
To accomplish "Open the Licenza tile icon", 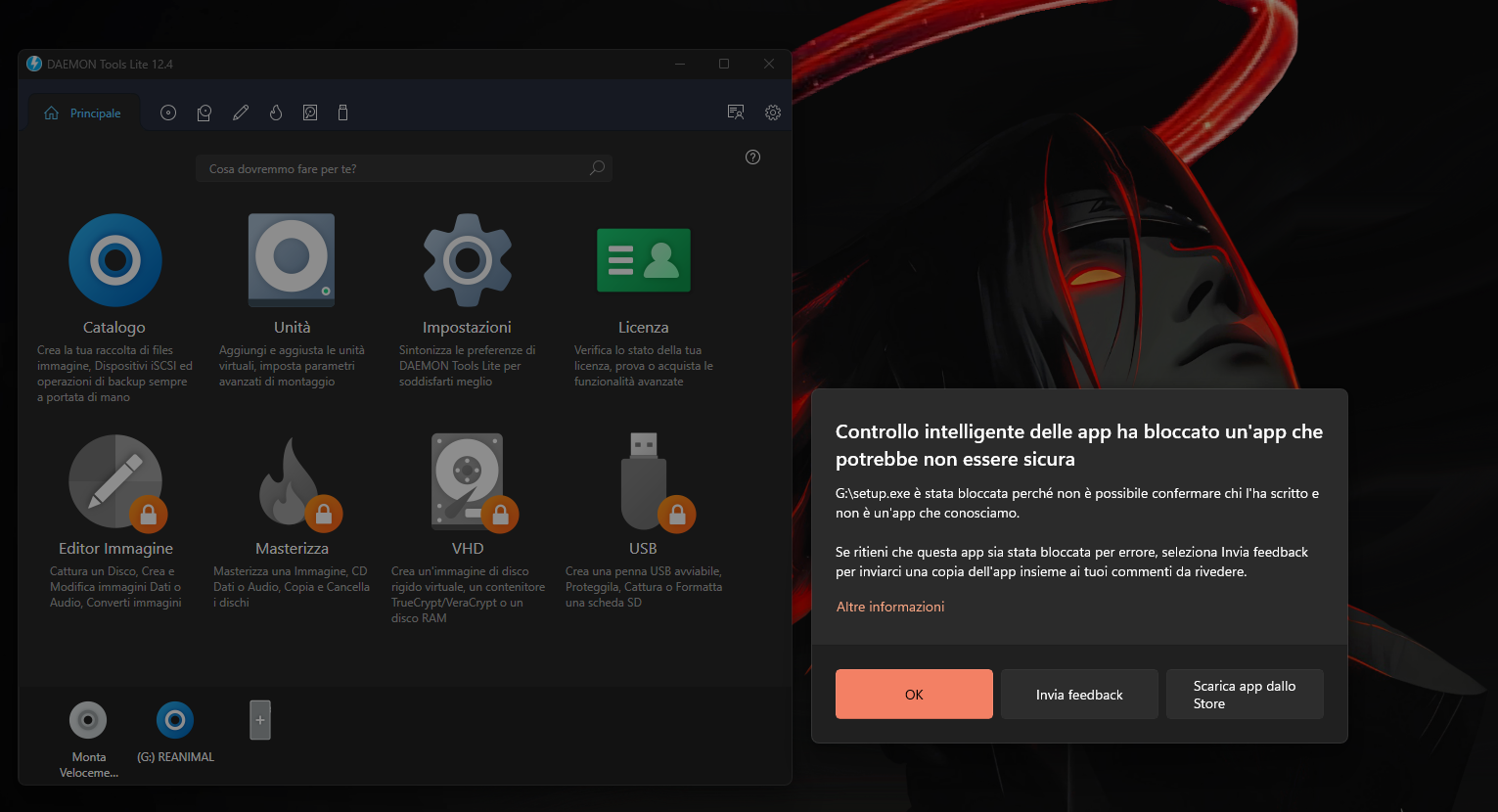I will click(644, 260).
